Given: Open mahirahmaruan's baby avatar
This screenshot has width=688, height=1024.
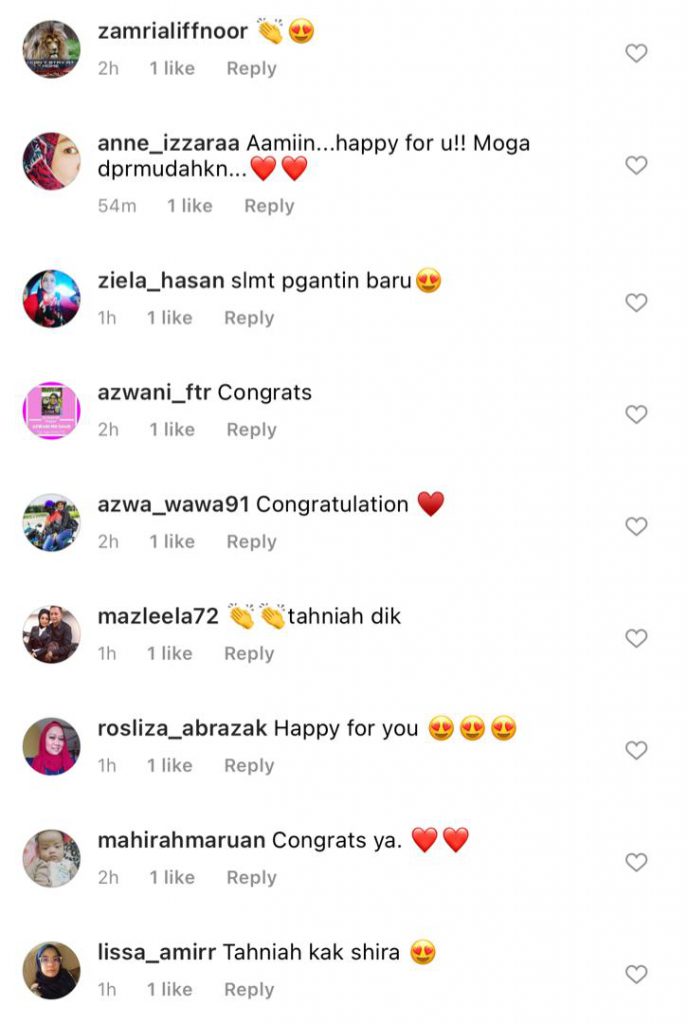Looking at the screenshot, I should pyautogui.click(x=52, y=858).
